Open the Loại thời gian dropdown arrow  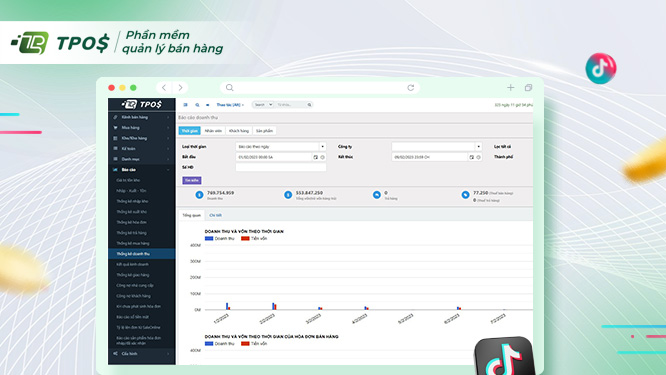[323, 147]
